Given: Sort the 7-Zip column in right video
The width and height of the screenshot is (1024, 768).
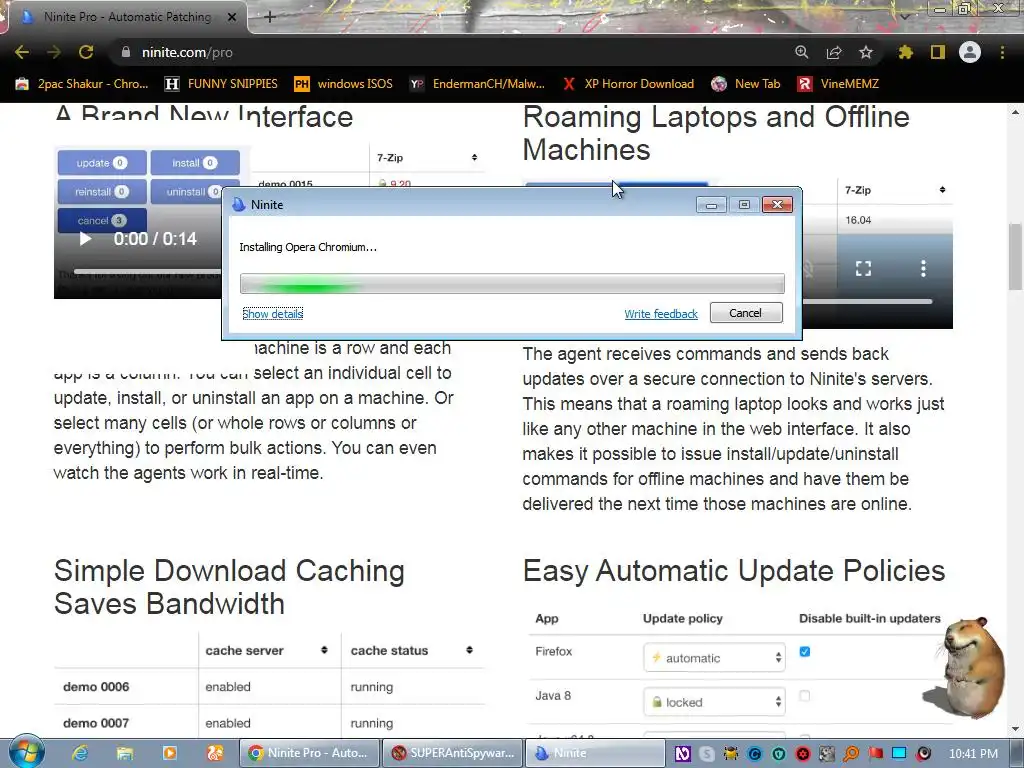Looking at the screenshot, I should click(x=942, y=190).
